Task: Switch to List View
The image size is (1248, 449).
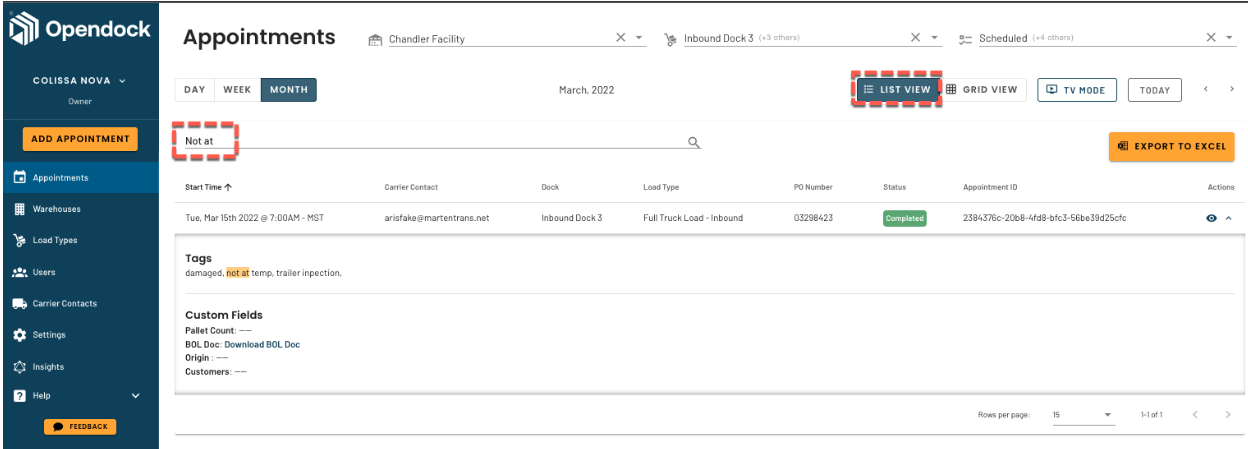Action: 897,90
